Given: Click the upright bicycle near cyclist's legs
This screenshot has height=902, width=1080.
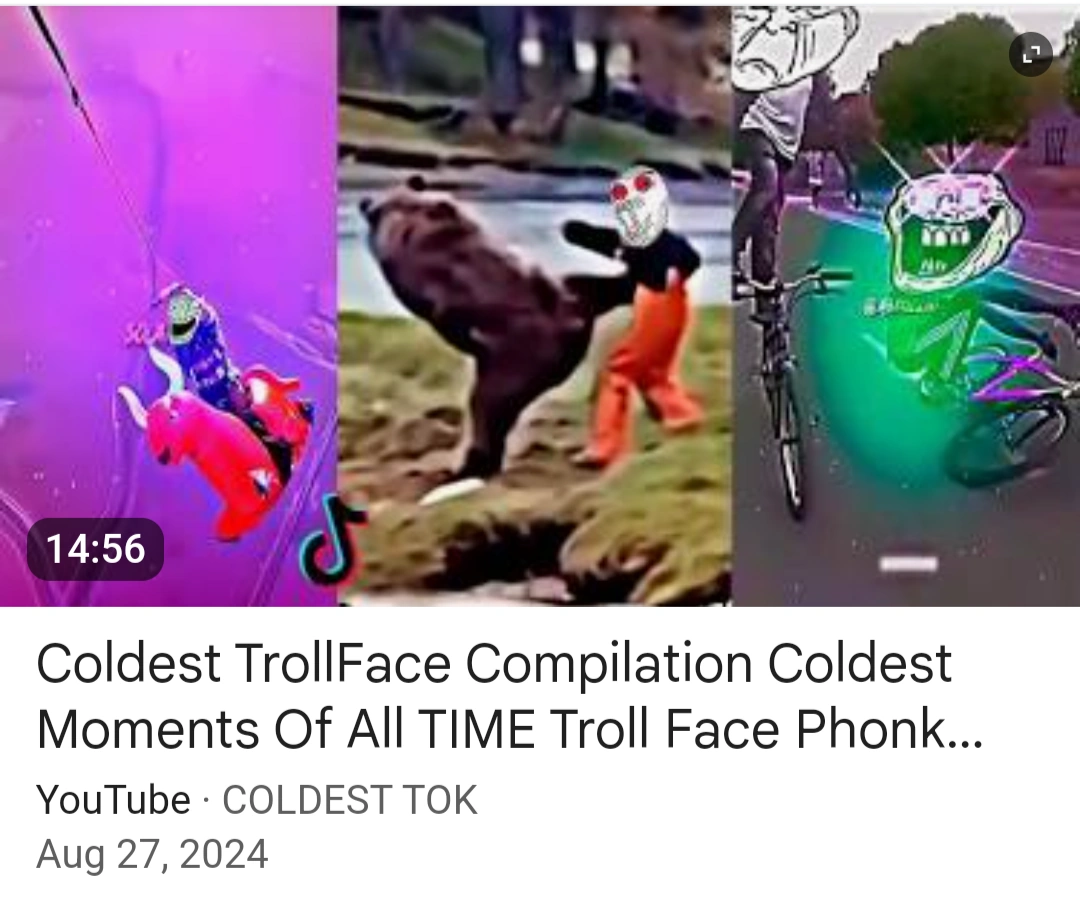Looking at the screenshot, I should pos(785,386).
